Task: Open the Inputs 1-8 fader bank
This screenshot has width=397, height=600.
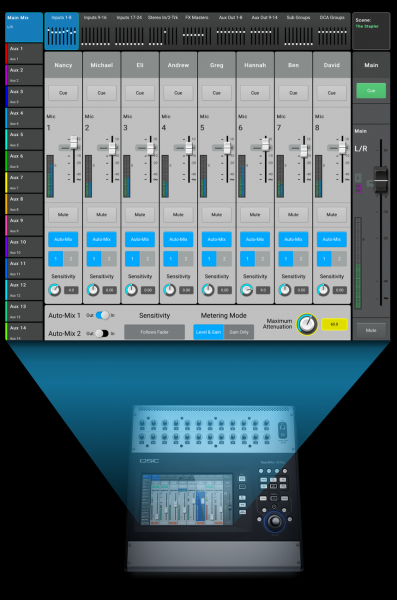Action: [62, 31]
